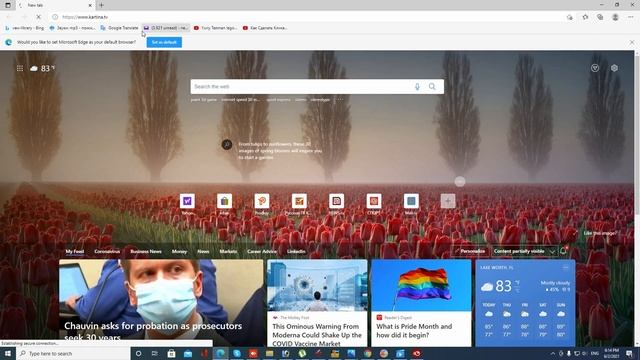Open the Yuriy Temnen YouTube bookmark

(215, 28)
